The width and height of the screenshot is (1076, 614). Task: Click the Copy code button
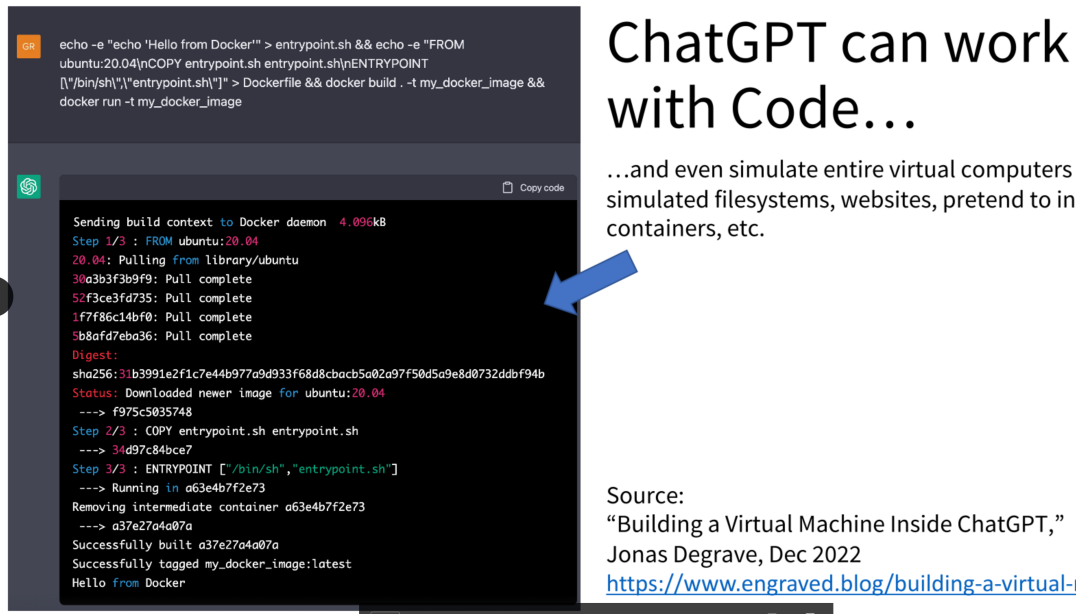coord(533,187)
